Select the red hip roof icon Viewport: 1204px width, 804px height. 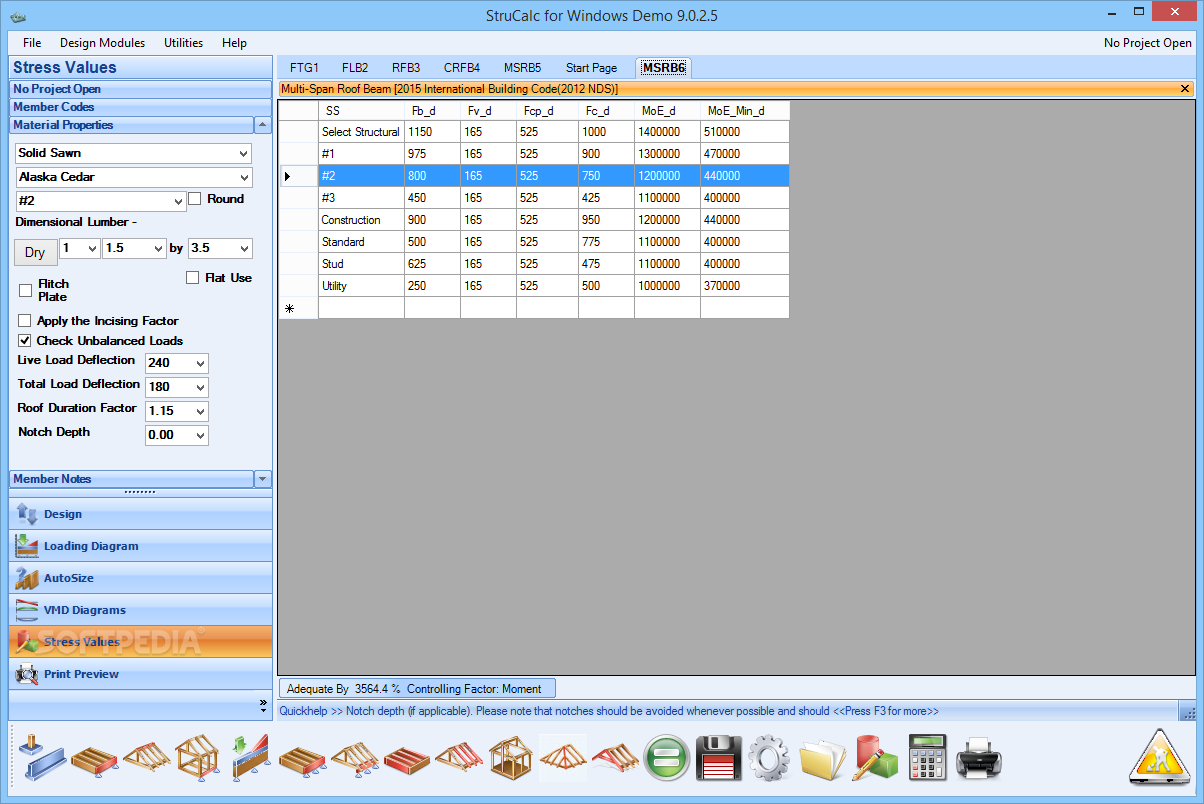click(616, 759)
